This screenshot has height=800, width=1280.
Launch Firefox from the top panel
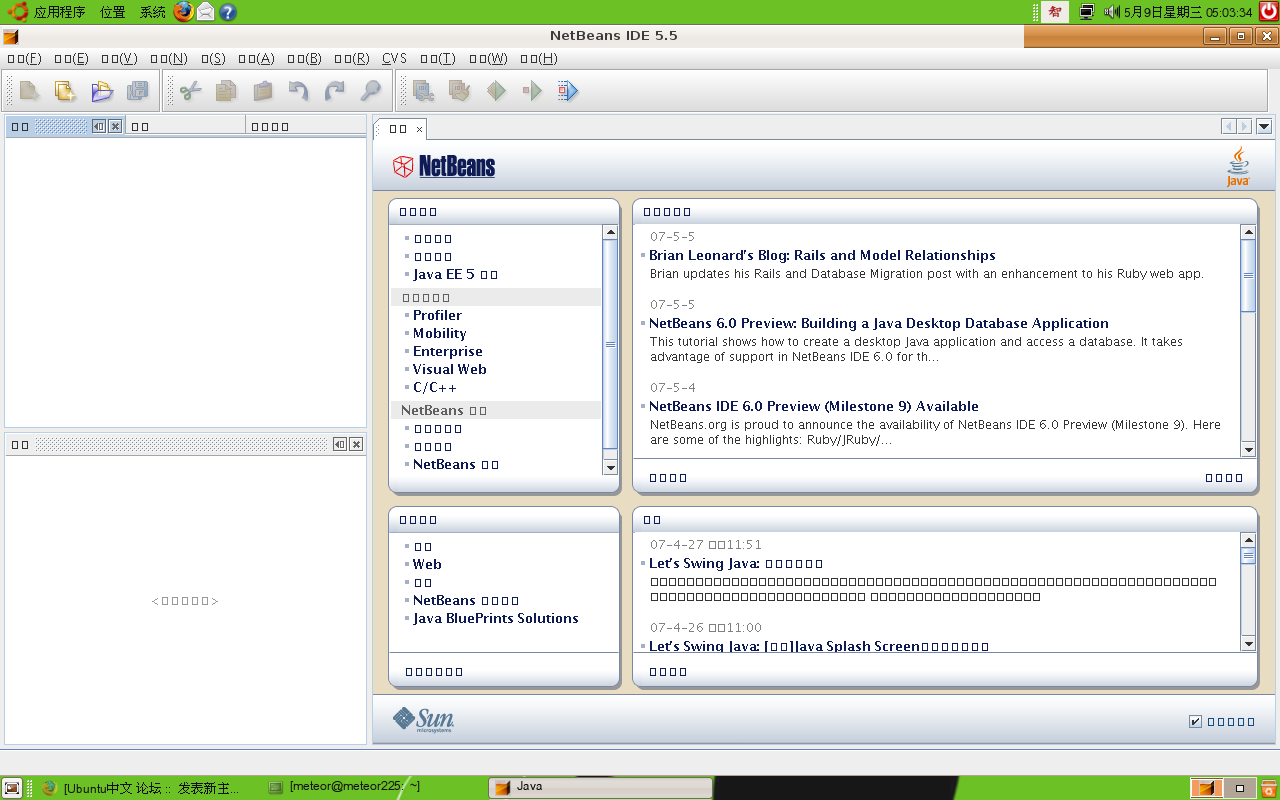pos(183,12)
